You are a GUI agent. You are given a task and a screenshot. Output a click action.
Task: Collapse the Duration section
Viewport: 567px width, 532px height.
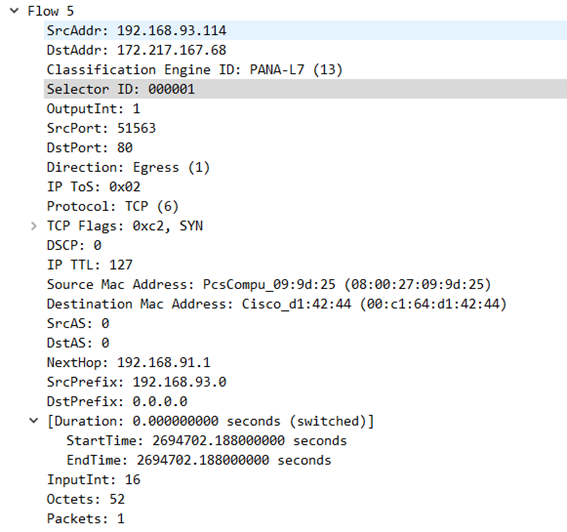pyautogui.click(x=34, y=421)
